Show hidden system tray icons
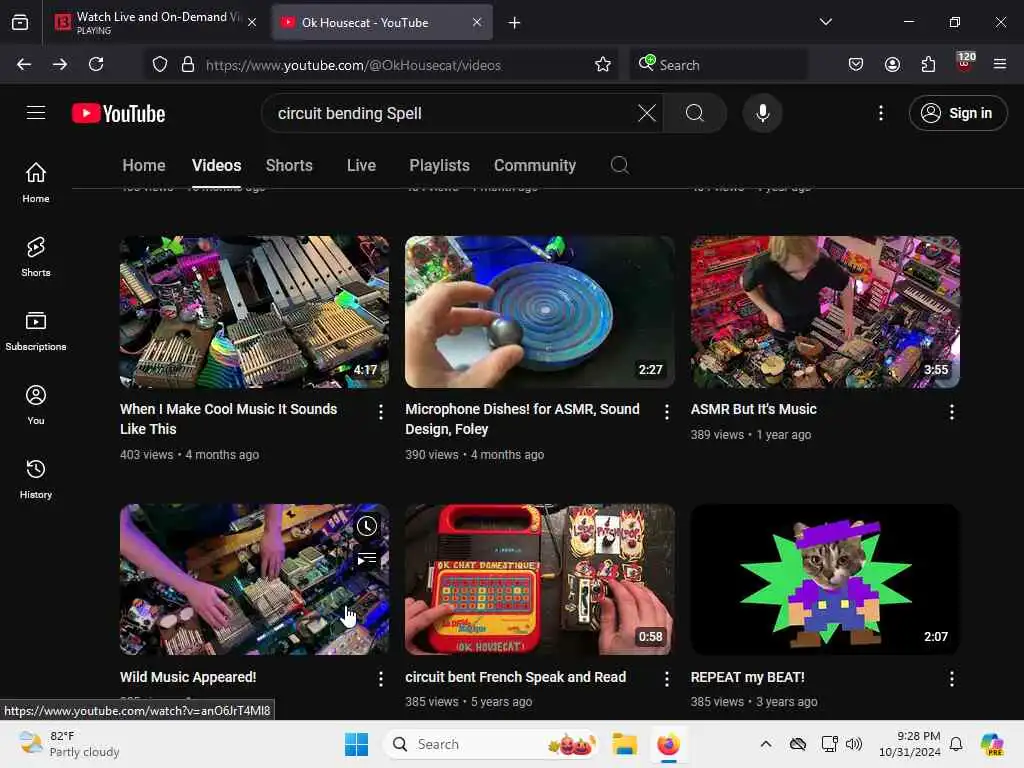This screenshot has height=768, width=1024. 765,744
